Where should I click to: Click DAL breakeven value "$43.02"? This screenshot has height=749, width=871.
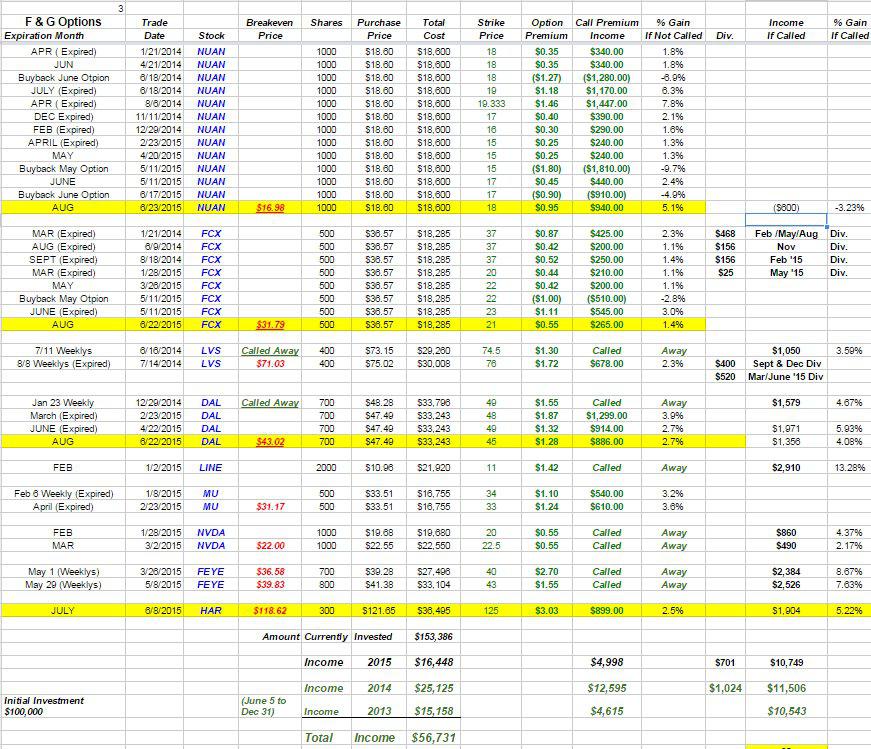coord(270,442)
